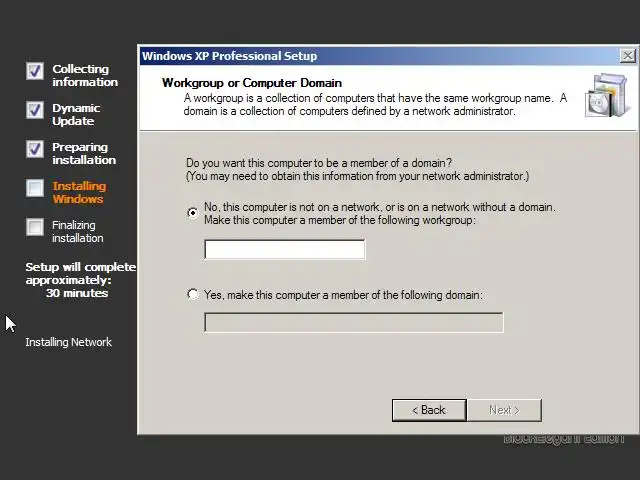Click the workgroup name input field
Viewport: 640px width, 480px height.
coord(285,249)
